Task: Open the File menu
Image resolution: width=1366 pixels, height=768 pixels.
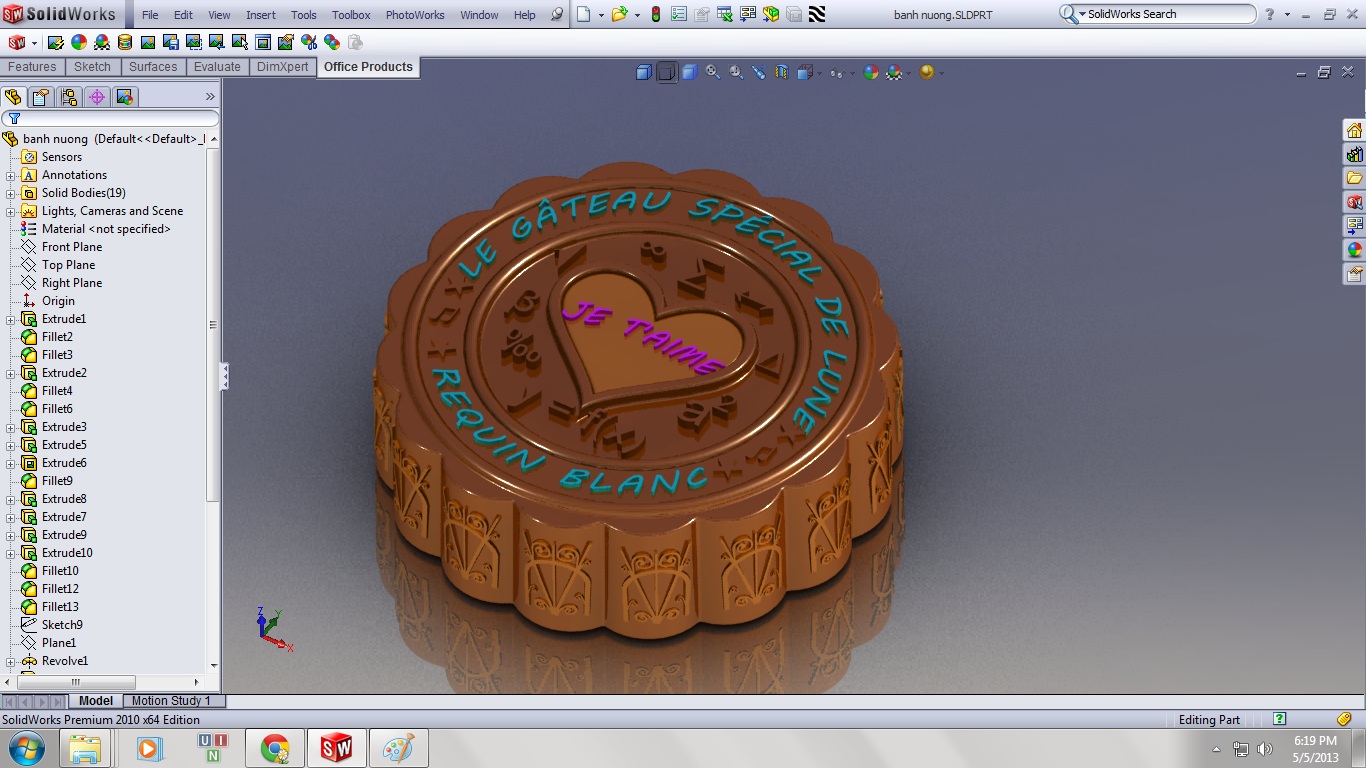Action: click(150, 15)
